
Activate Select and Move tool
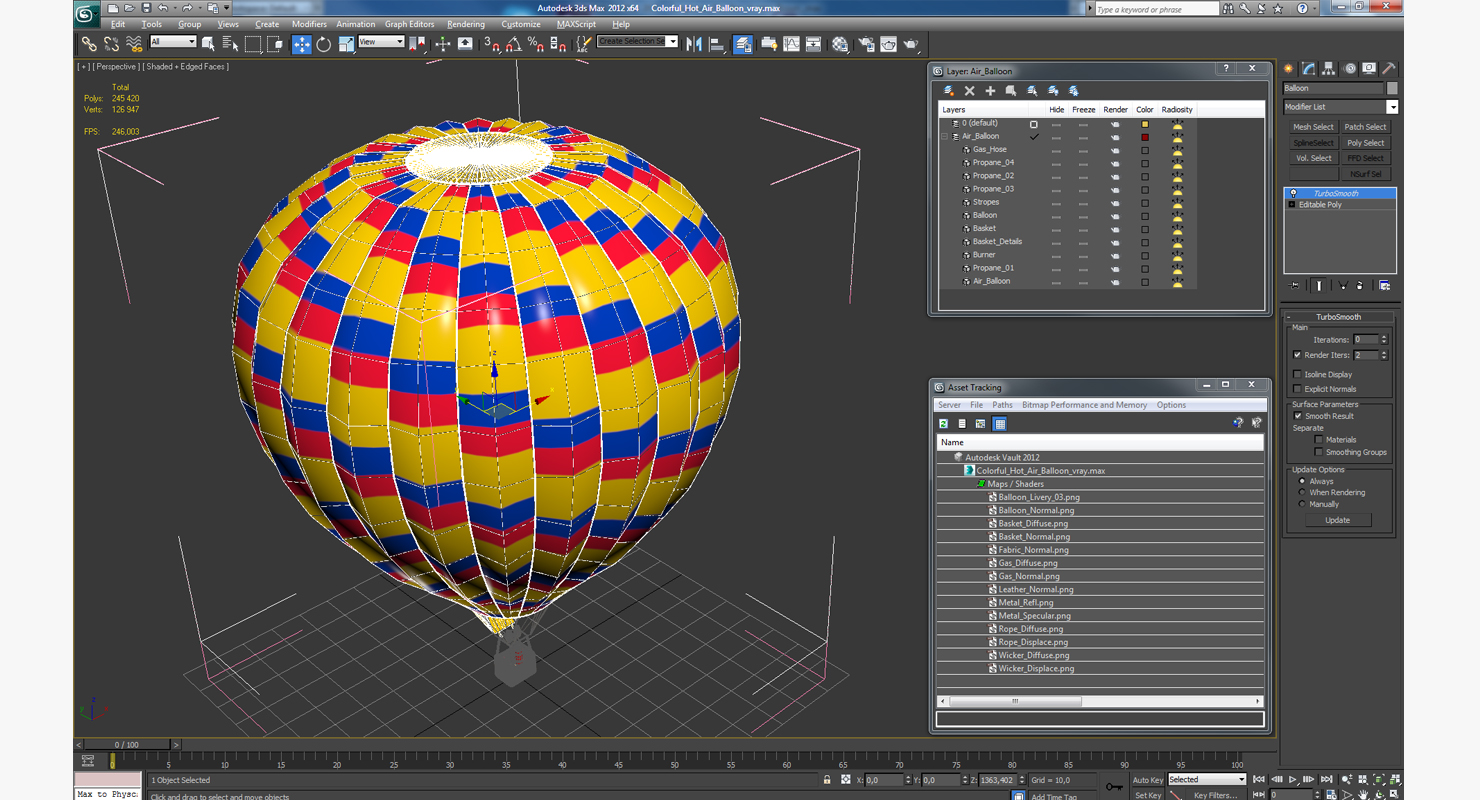[x=301, y=44]
